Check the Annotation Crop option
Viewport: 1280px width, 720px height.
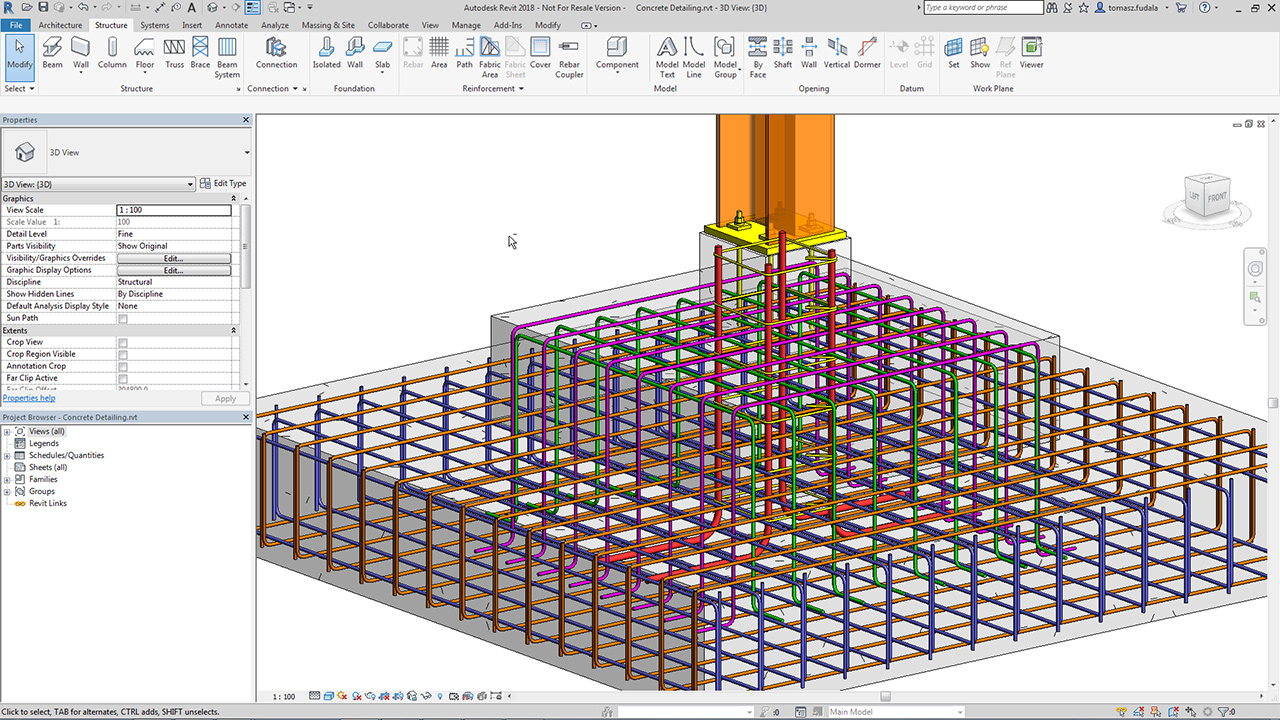(123, 367)
